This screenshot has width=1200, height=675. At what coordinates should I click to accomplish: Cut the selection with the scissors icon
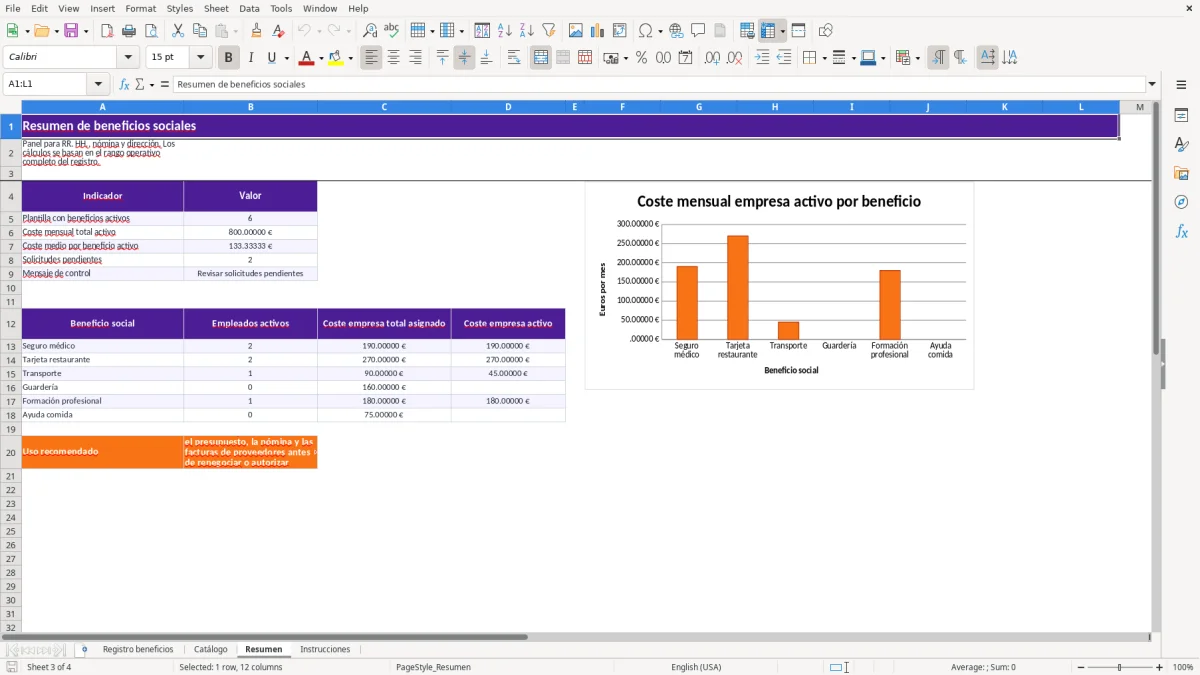point(178,31)
